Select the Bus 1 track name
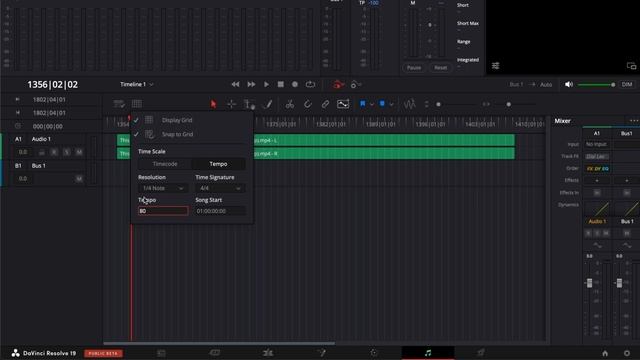Viewport: 640px width, 360px height. point(39,166)
